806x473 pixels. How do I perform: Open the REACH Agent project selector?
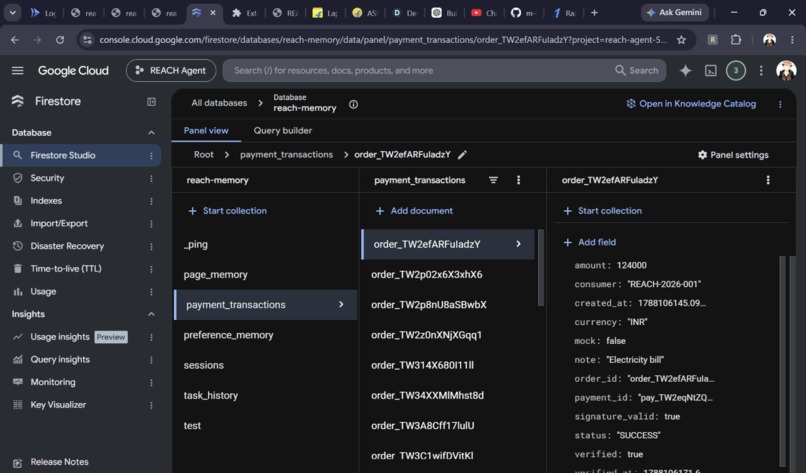[x=171, y=70]
